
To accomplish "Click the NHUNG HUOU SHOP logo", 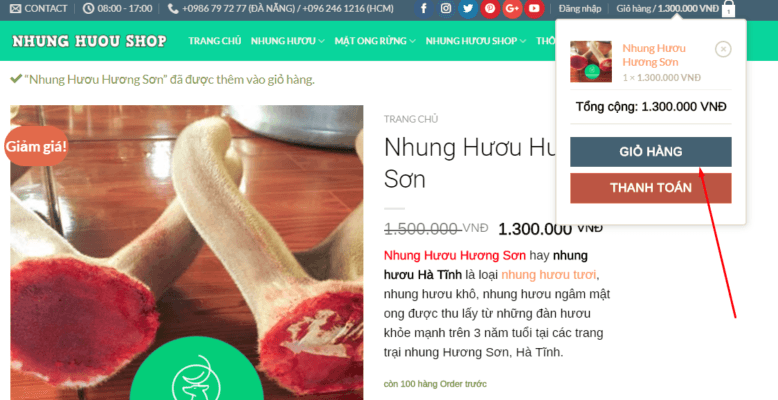I will tap(89, 41).
